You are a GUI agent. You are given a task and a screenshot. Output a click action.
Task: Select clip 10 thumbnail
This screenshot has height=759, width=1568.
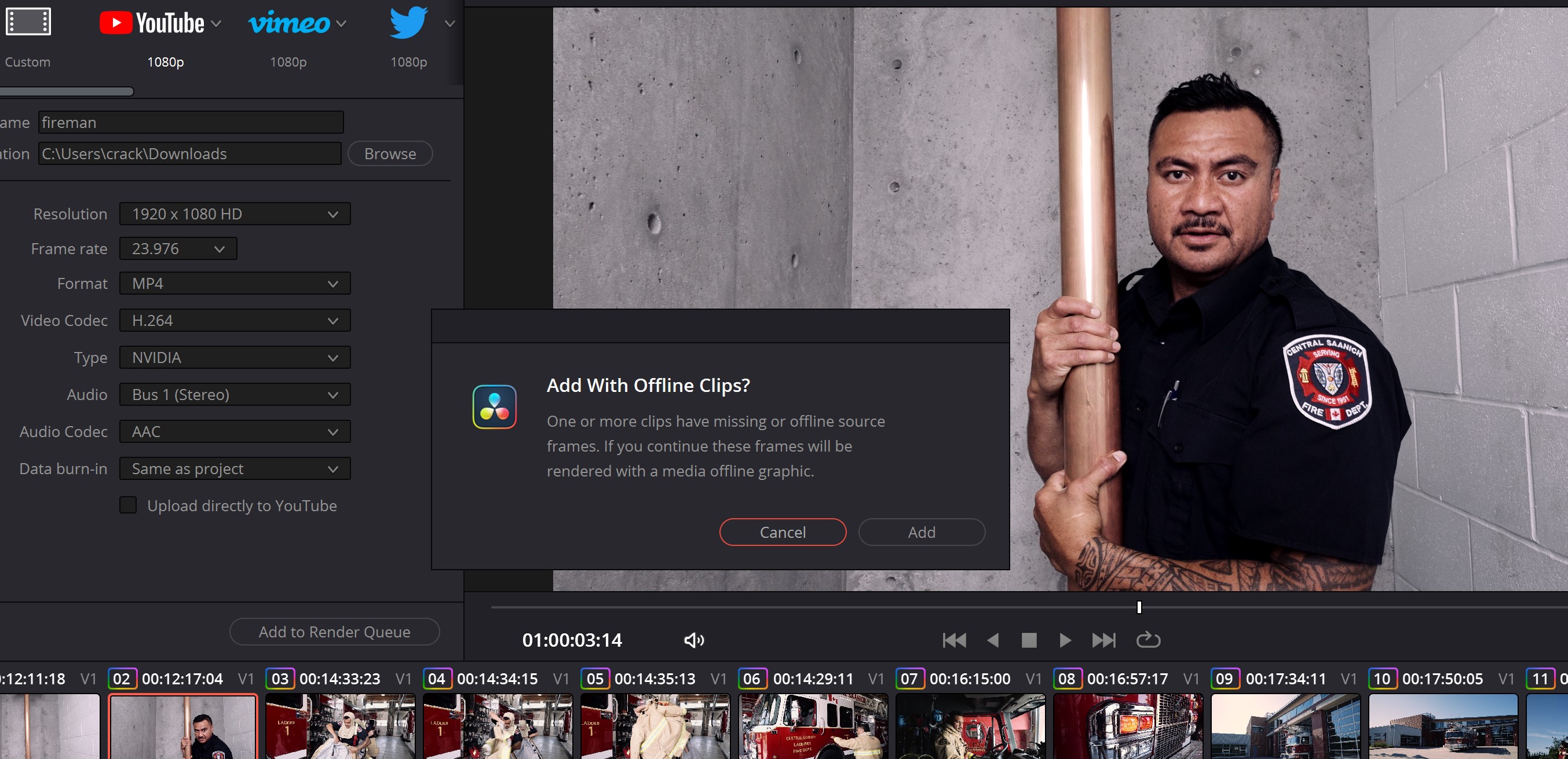pyautogui.click(x=1444, y=726)
